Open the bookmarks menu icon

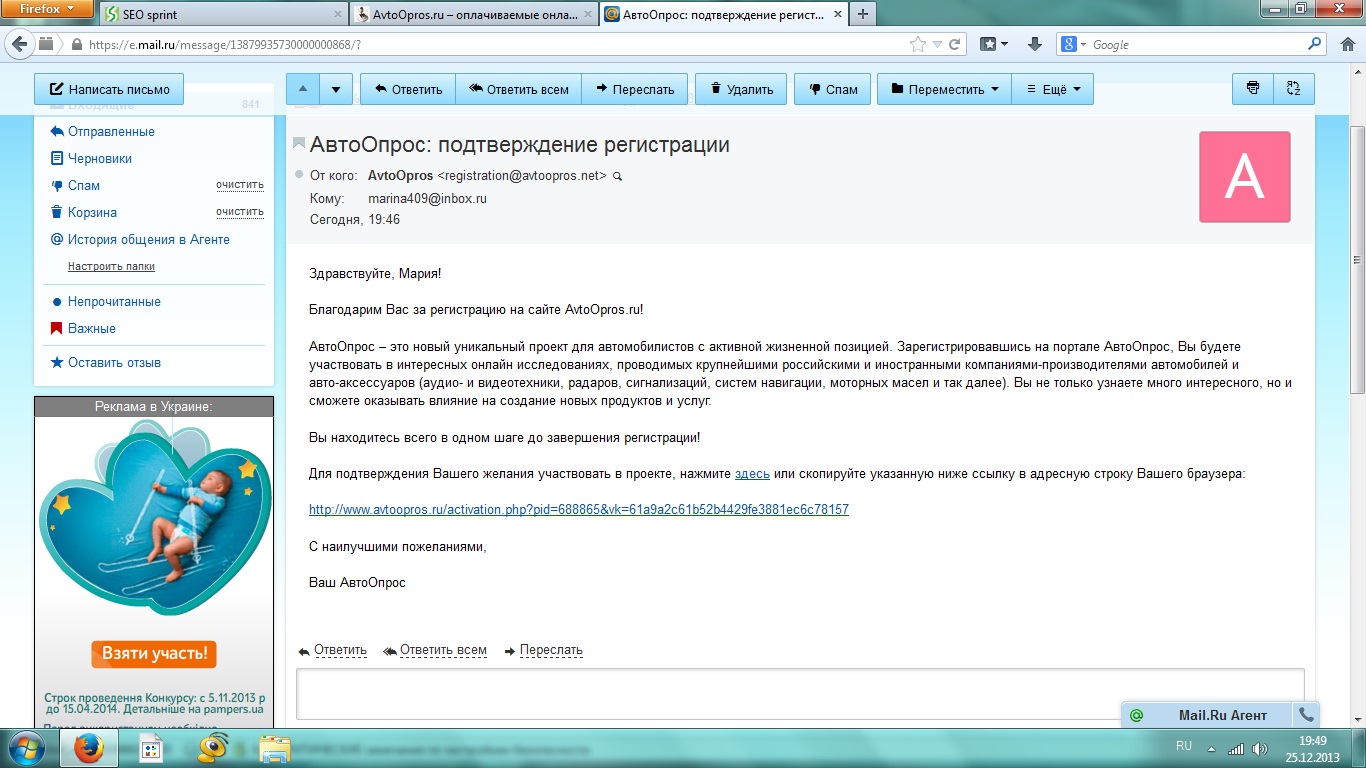click(x=993, y=44)
